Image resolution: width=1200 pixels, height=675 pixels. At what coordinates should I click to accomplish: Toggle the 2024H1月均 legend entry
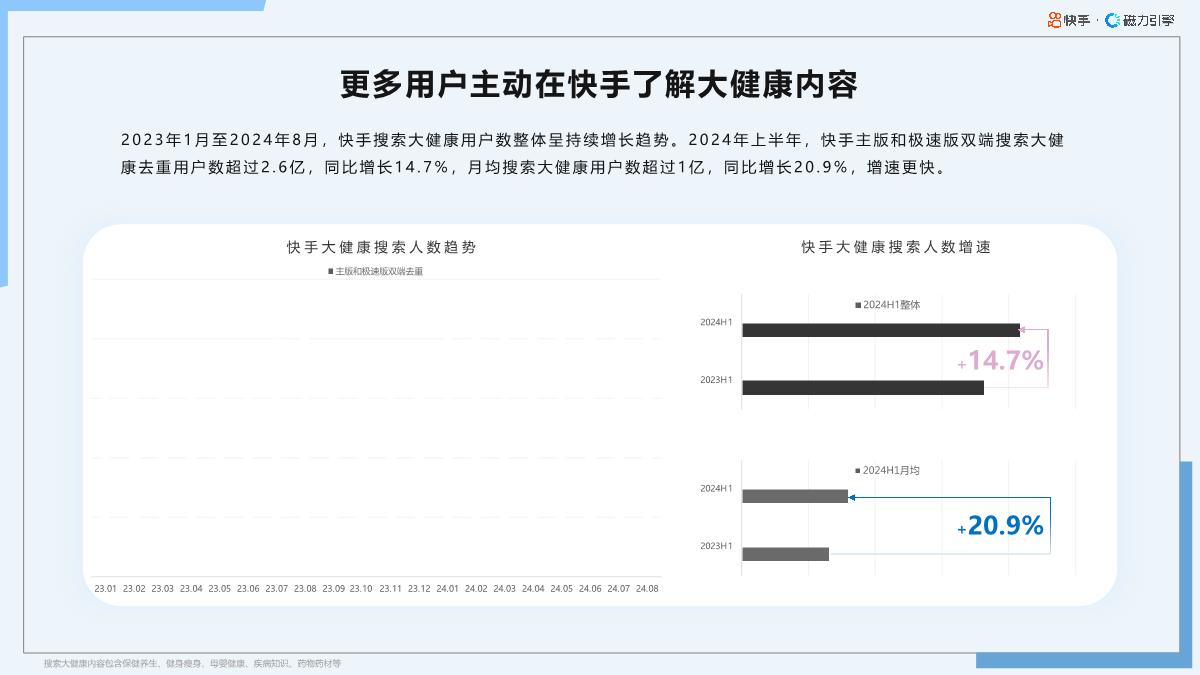pyautogui.click(x=888, y=468)
